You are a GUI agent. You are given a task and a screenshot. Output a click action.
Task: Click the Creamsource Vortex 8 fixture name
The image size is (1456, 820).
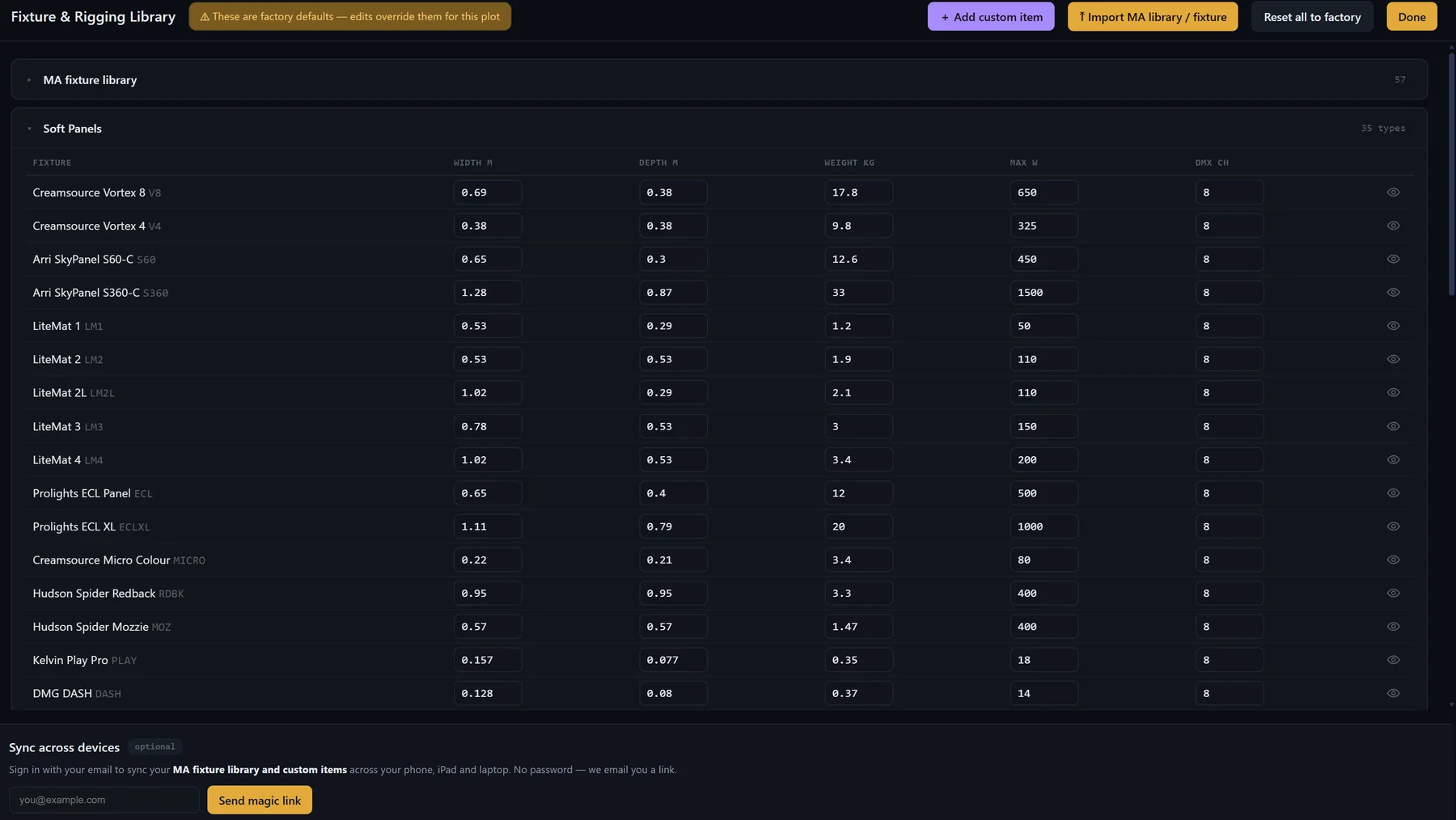tap(89, 192)
